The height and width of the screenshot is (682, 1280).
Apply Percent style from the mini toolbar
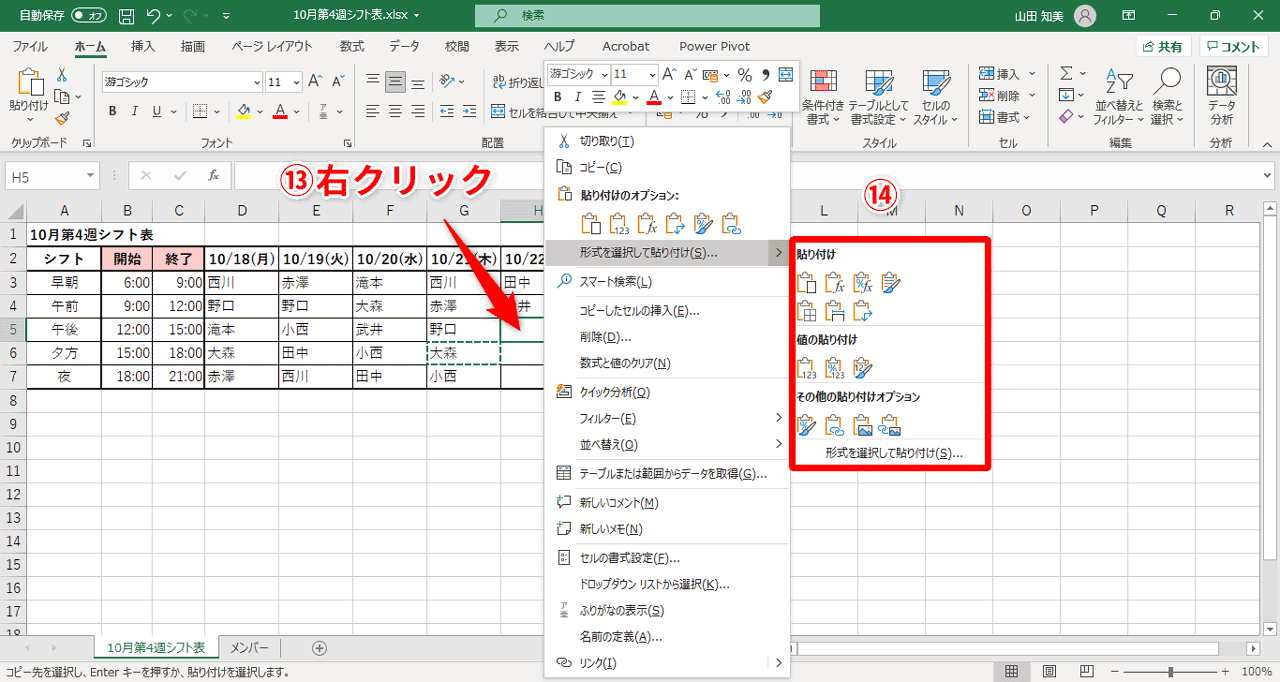click(x=745, y=74)
